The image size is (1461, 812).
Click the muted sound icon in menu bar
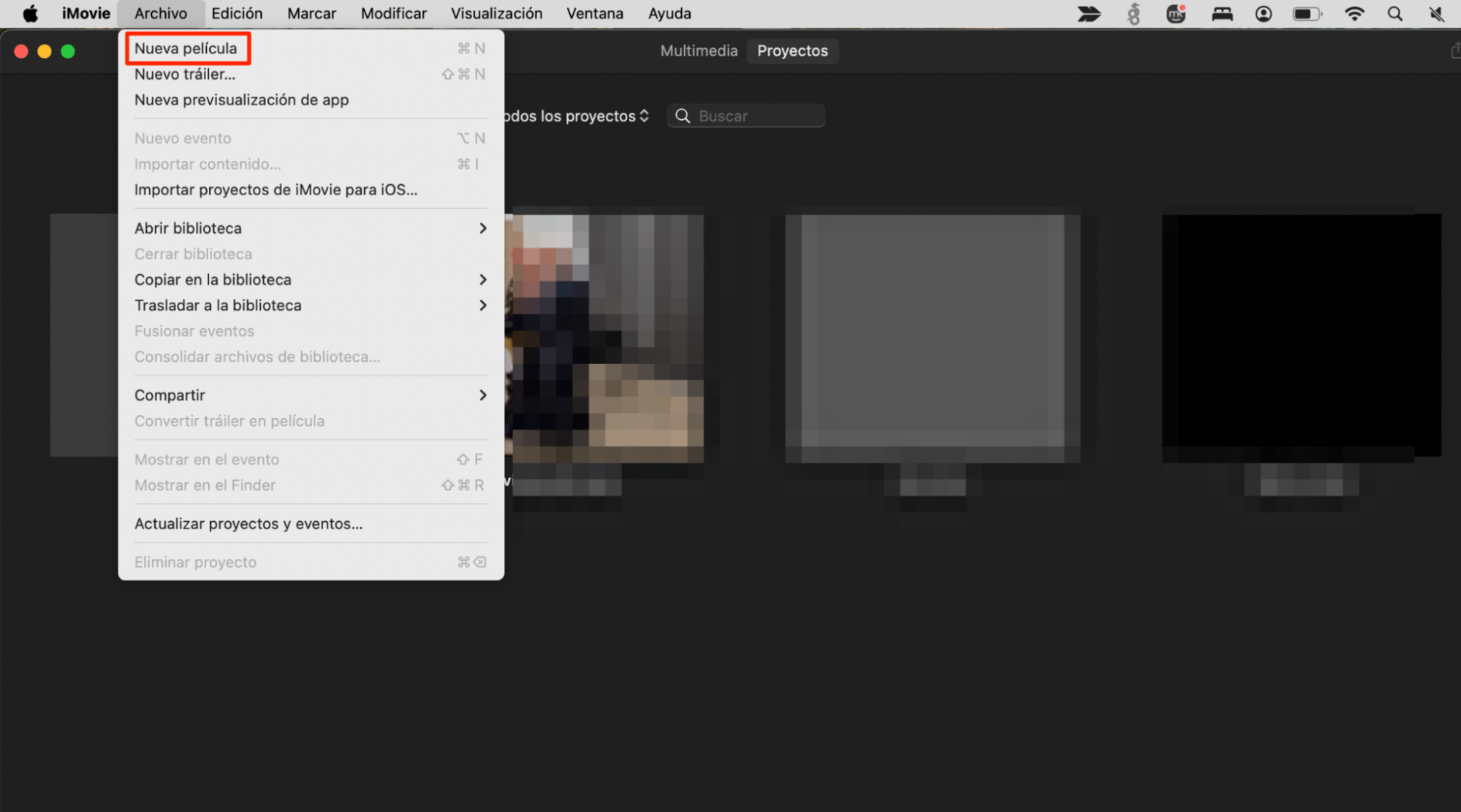(x=1437, y=13)
